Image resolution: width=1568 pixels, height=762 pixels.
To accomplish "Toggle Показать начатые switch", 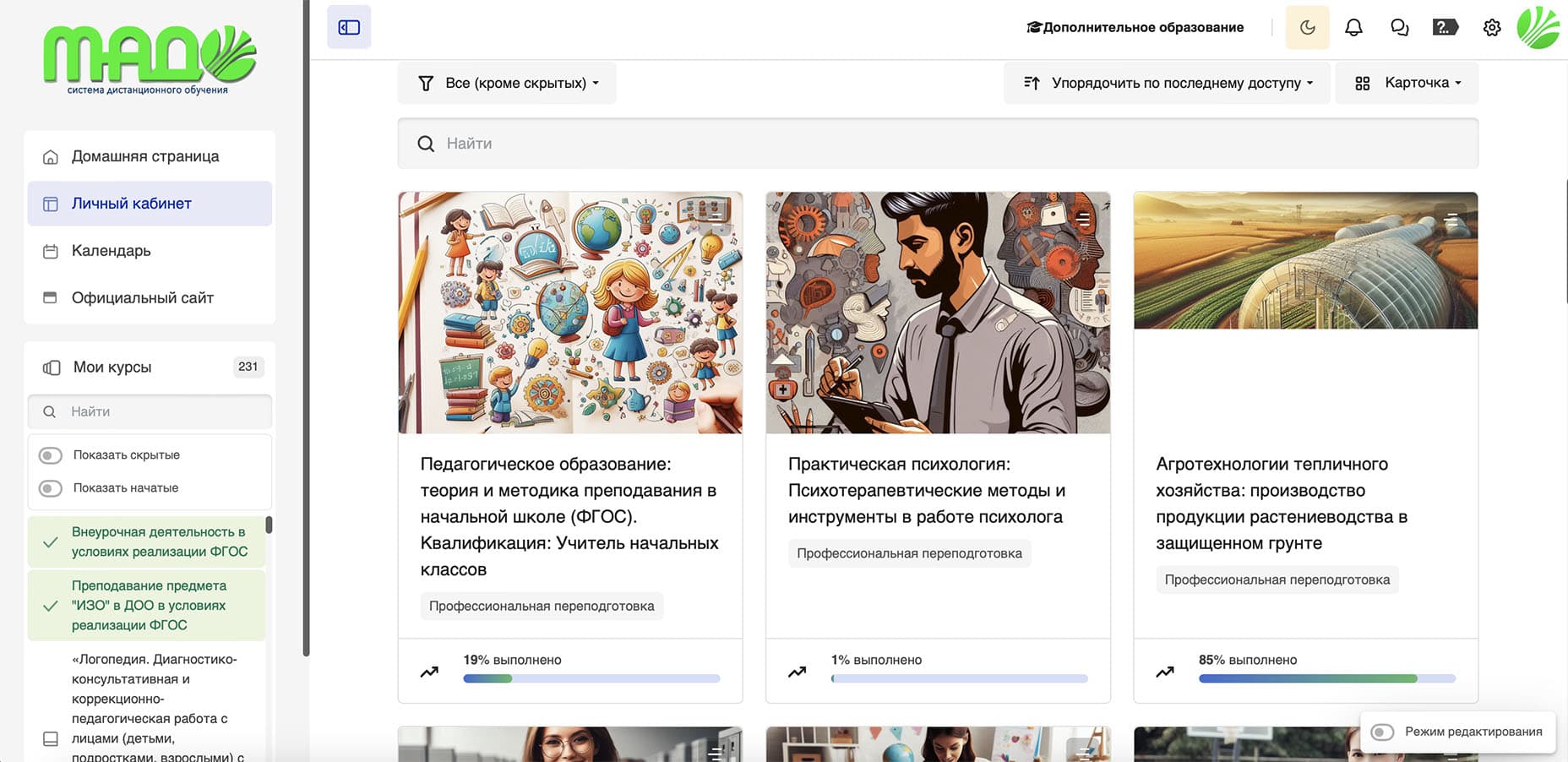I will click(51, 488).
